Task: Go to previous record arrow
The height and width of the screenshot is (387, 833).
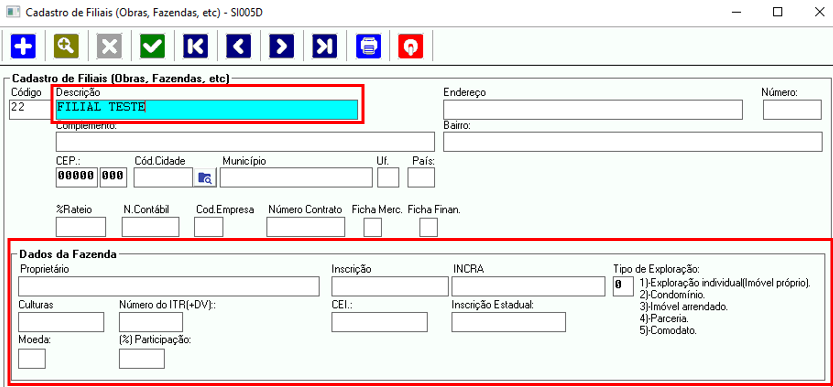Action: coord(239,46)
